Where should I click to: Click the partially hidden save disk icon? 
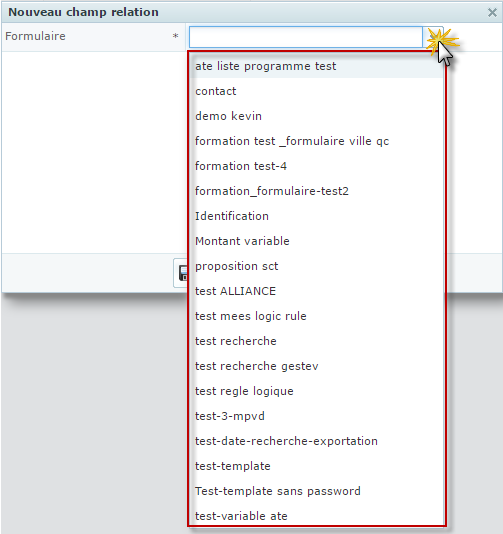(x=183, y=273)
